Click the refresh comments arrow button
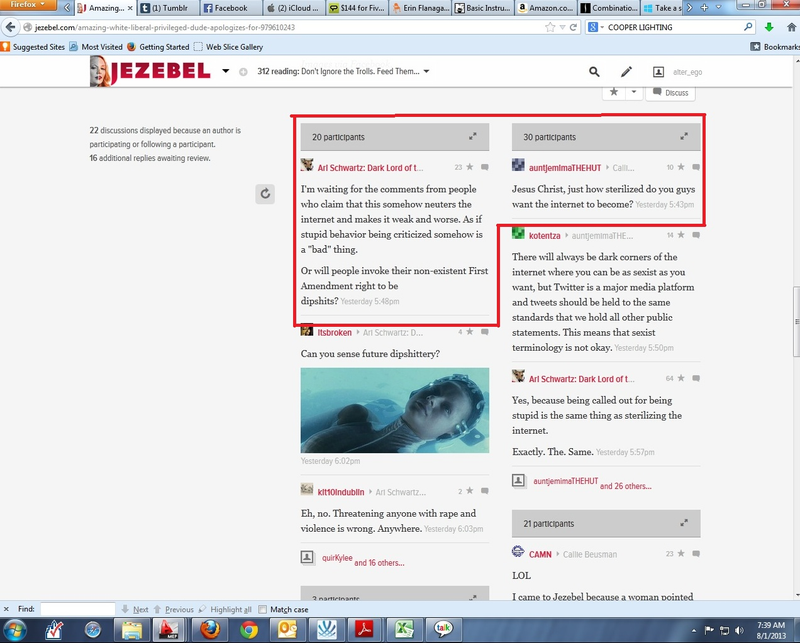Viewport: 800px width, 643px height. pos(265,194)
